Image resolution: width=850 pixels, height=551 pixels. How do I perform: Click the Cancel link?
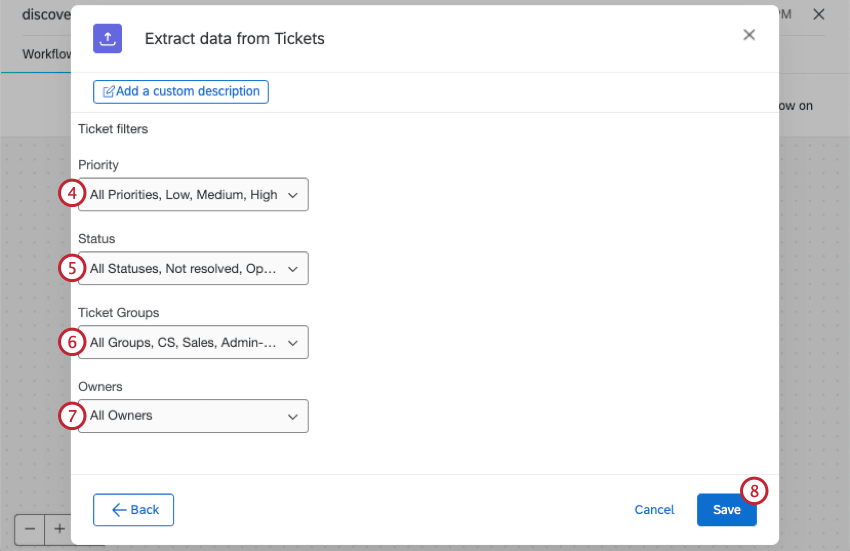pos(654,510)
